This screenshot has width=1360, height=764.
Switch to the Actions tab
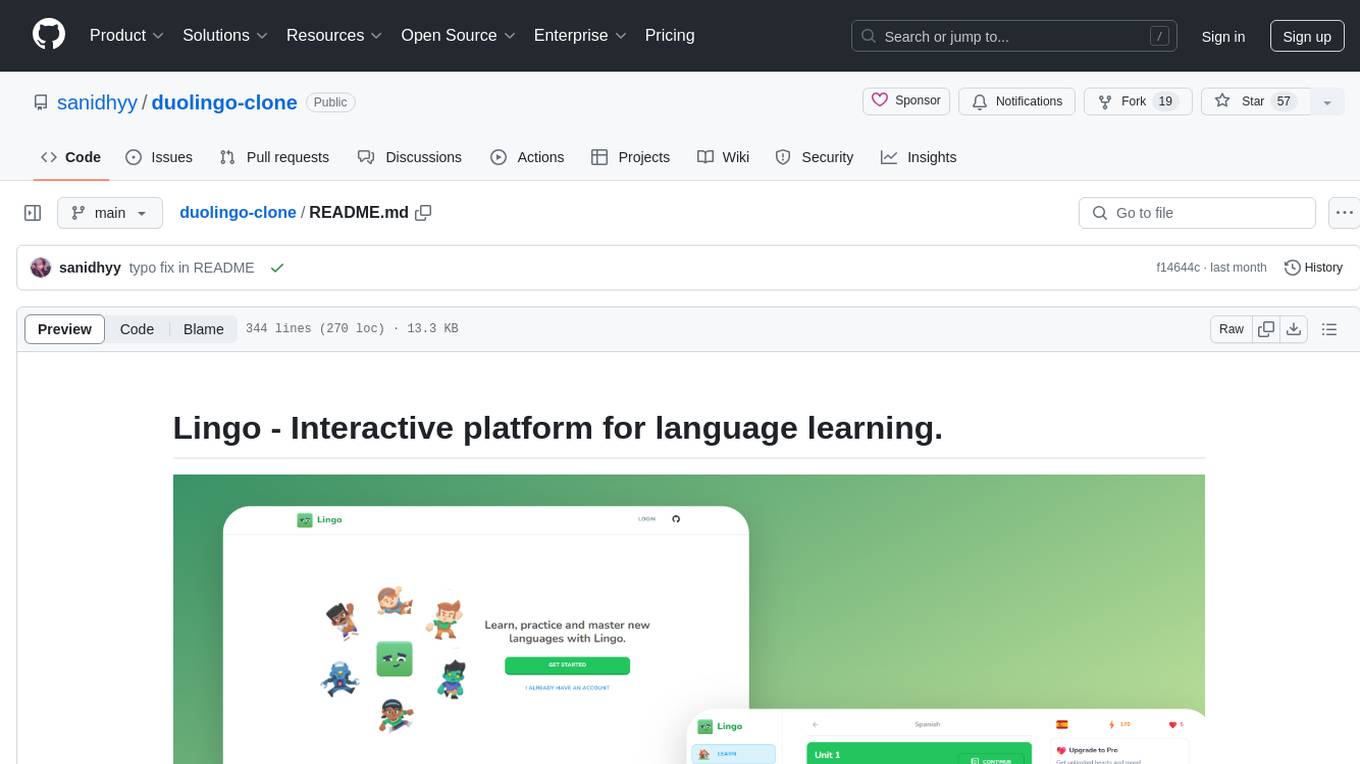pos(527,157)
